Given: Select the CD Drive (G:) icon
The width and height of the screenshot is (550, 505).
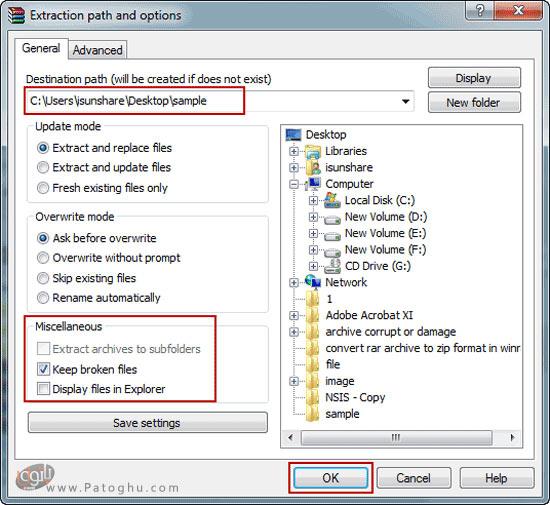Looking at the screenshot, I should 332,266.
